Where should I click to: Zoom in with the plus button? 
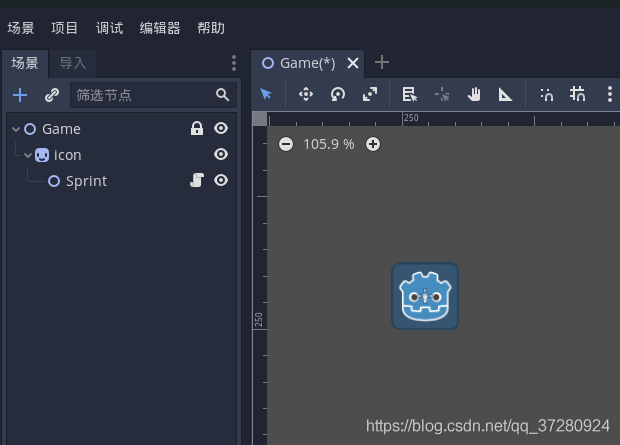pyautogui.click(x=373, y=144)
